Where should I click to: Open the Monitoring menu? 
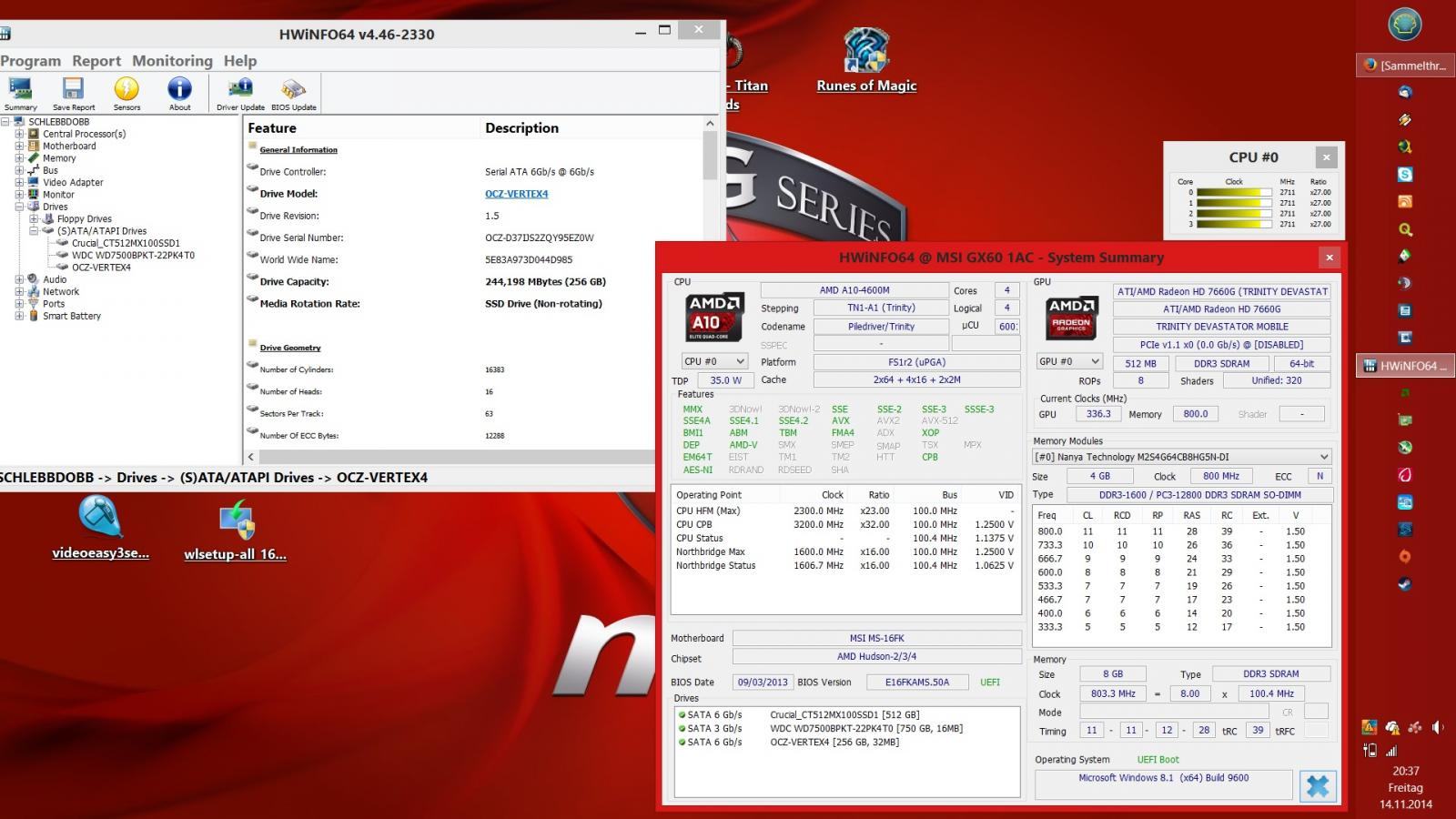click(x=172, y=61)
